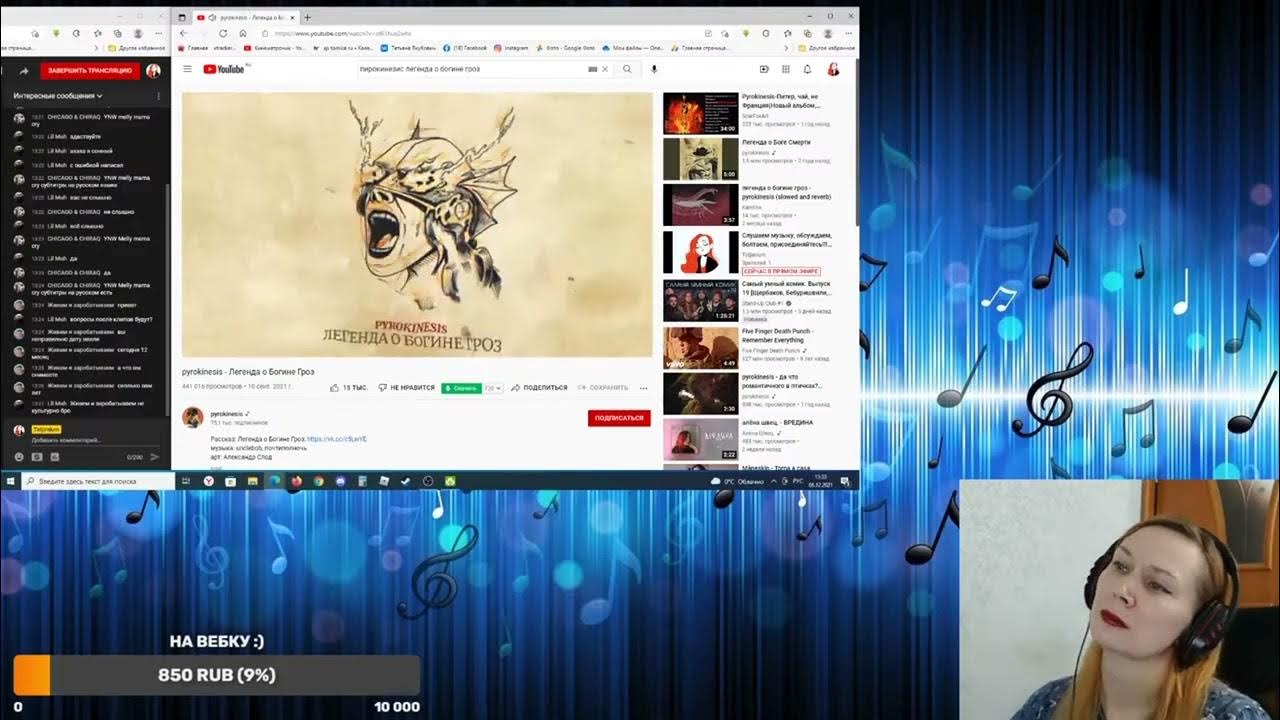Screen dimensions: 1280x720
Task: Click the video player artwork
Action: (x=417, y=225)
